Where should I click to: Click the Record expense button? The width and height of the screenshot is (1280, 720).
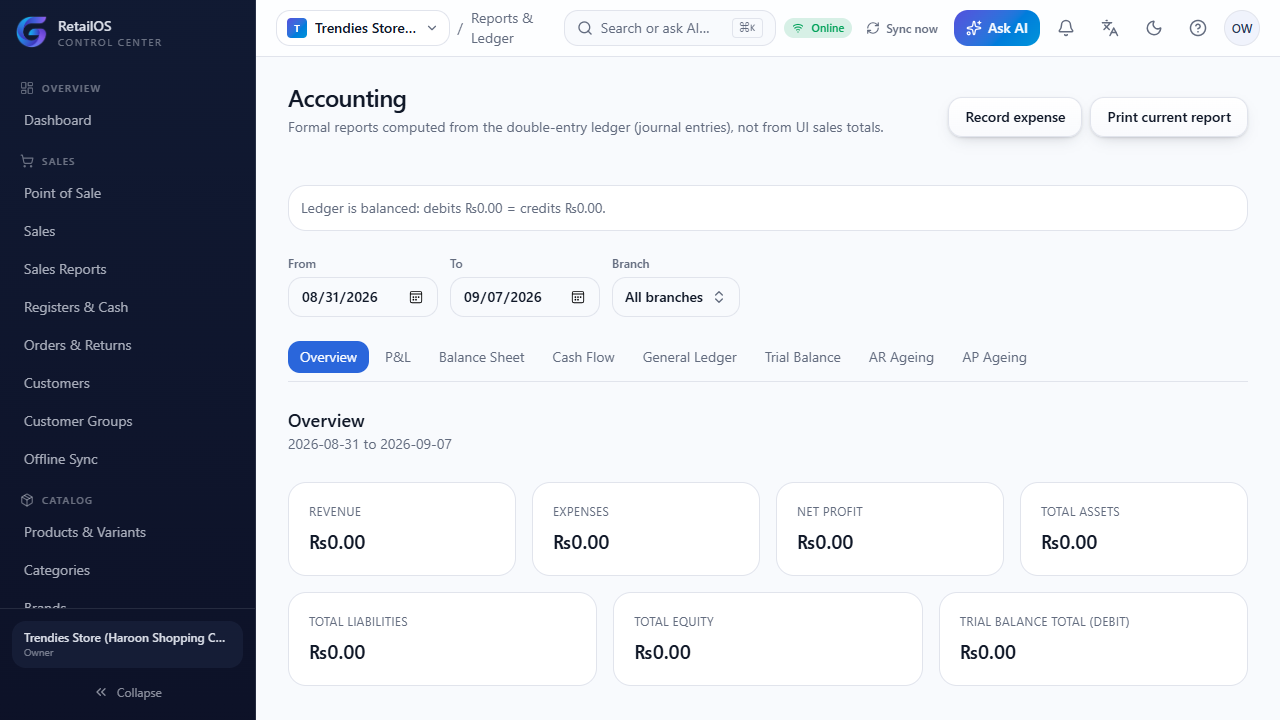pyautogui.click(x=1015, y=117)
